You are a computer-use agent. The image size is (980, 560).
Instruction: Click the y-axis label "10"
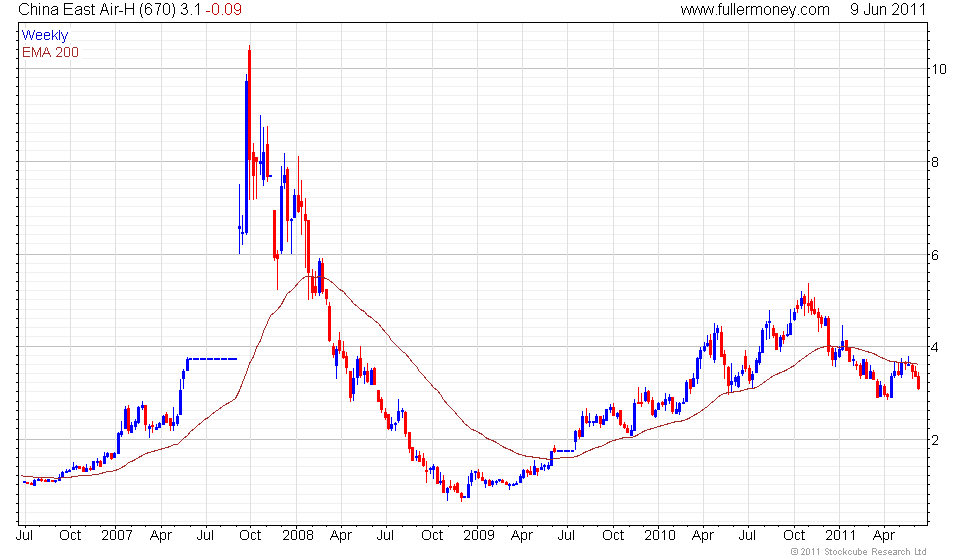(x=939, y=69)
